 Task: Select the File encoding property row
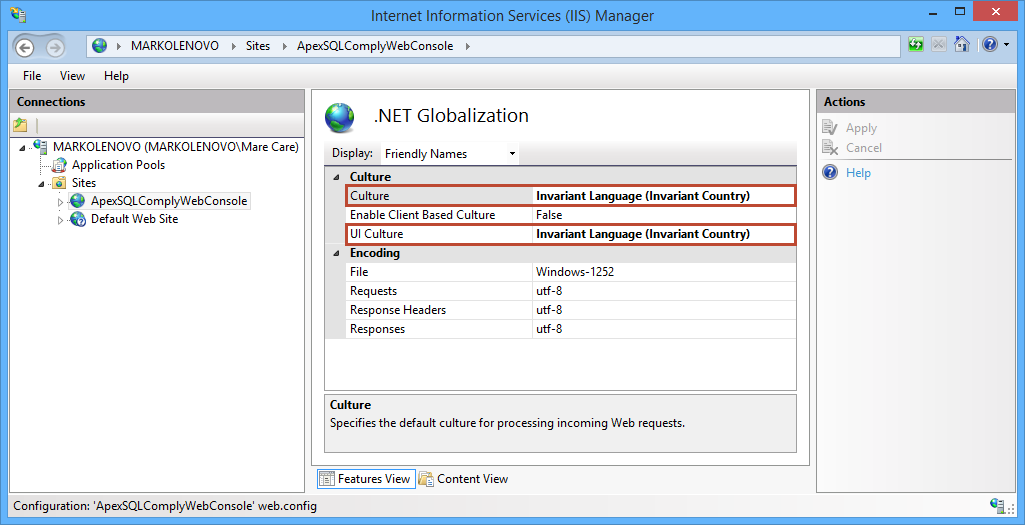coord(571,271)
